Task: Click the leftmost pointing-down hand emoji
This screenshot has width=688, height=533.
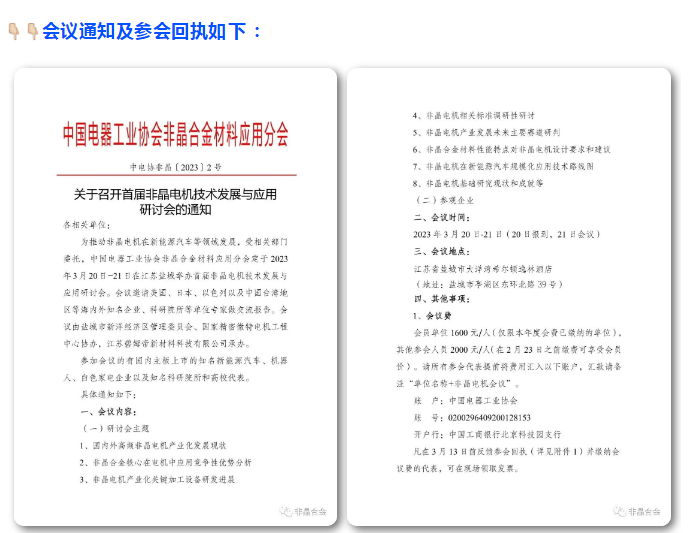Action: 14,31
